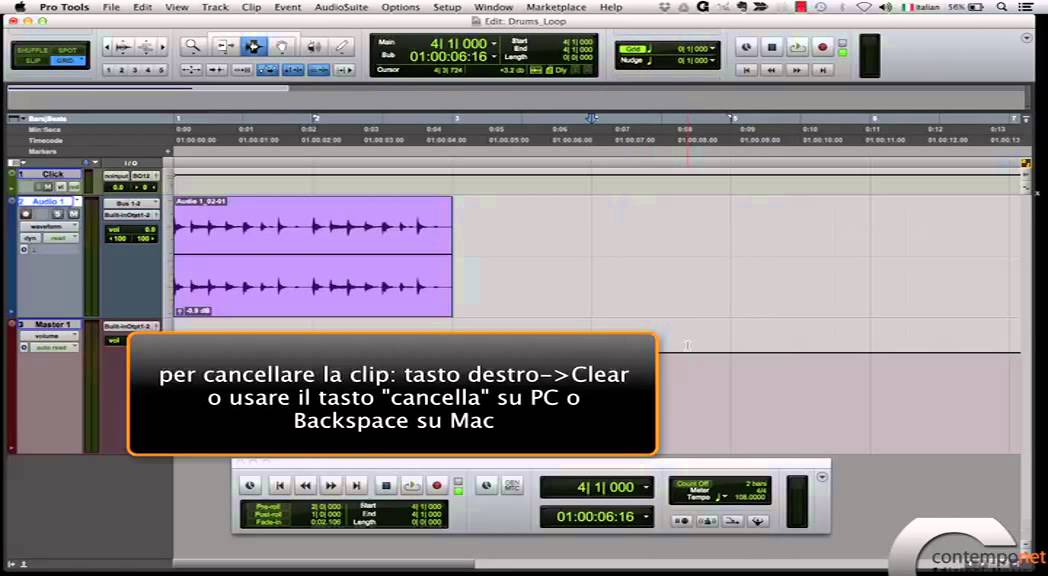Select the Audio 1_02-01 audio clip
Viewport: 1048px width, 576px height.
(313, 256)
